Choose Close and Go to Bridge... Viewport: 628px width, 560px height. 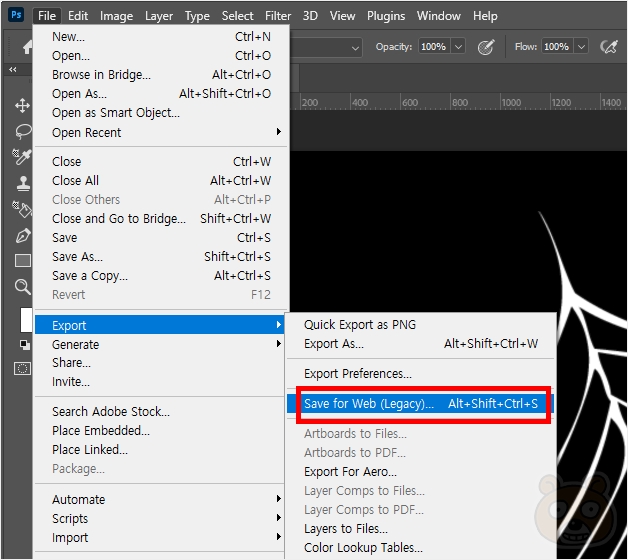162,218
